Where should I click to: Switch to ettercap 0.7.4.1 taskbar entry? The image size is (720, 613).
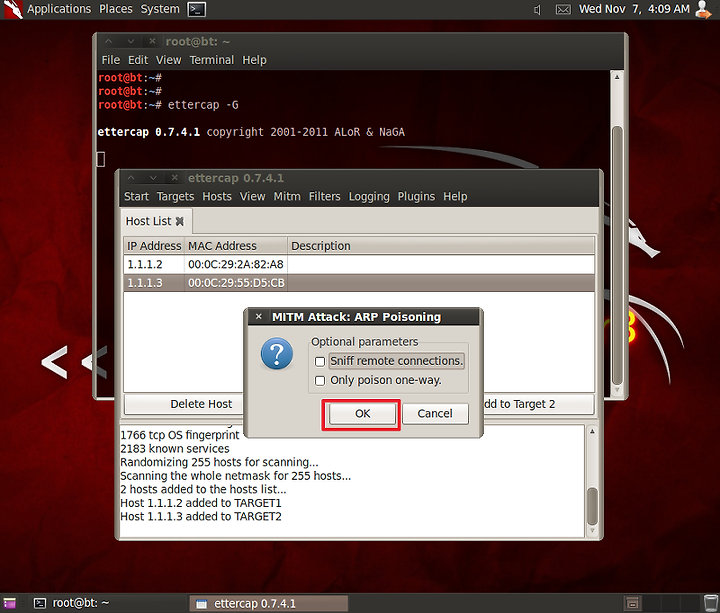coord(269,603)
